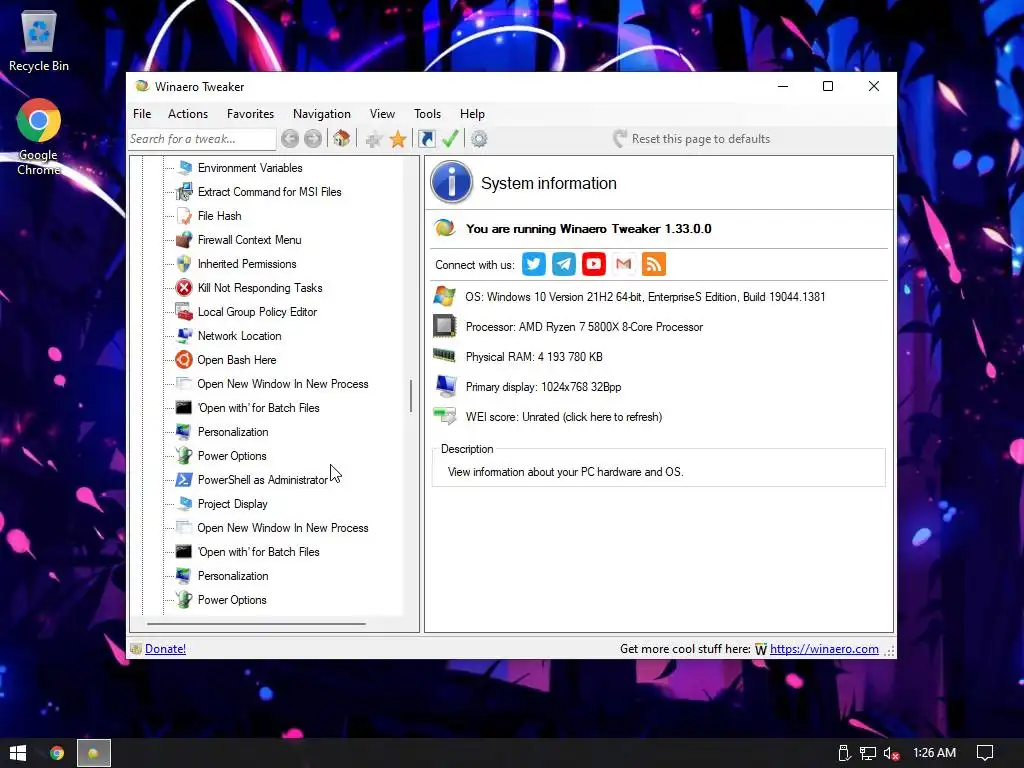
Task: Click the Kill Not Responding Tasks icon
Action: (x=184, y=287)
